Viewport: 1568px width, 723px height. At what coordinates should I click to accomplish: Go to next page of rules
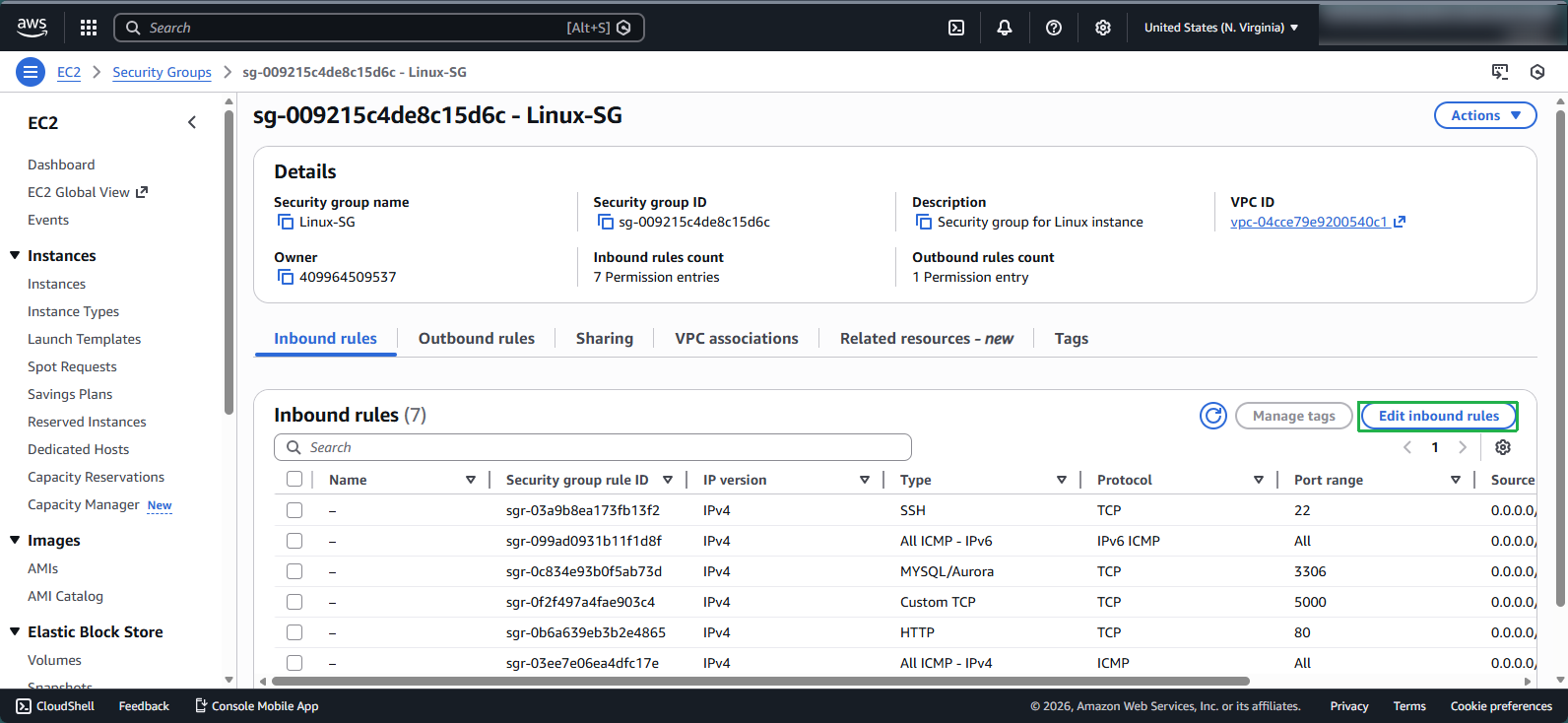click(1463, 447)
